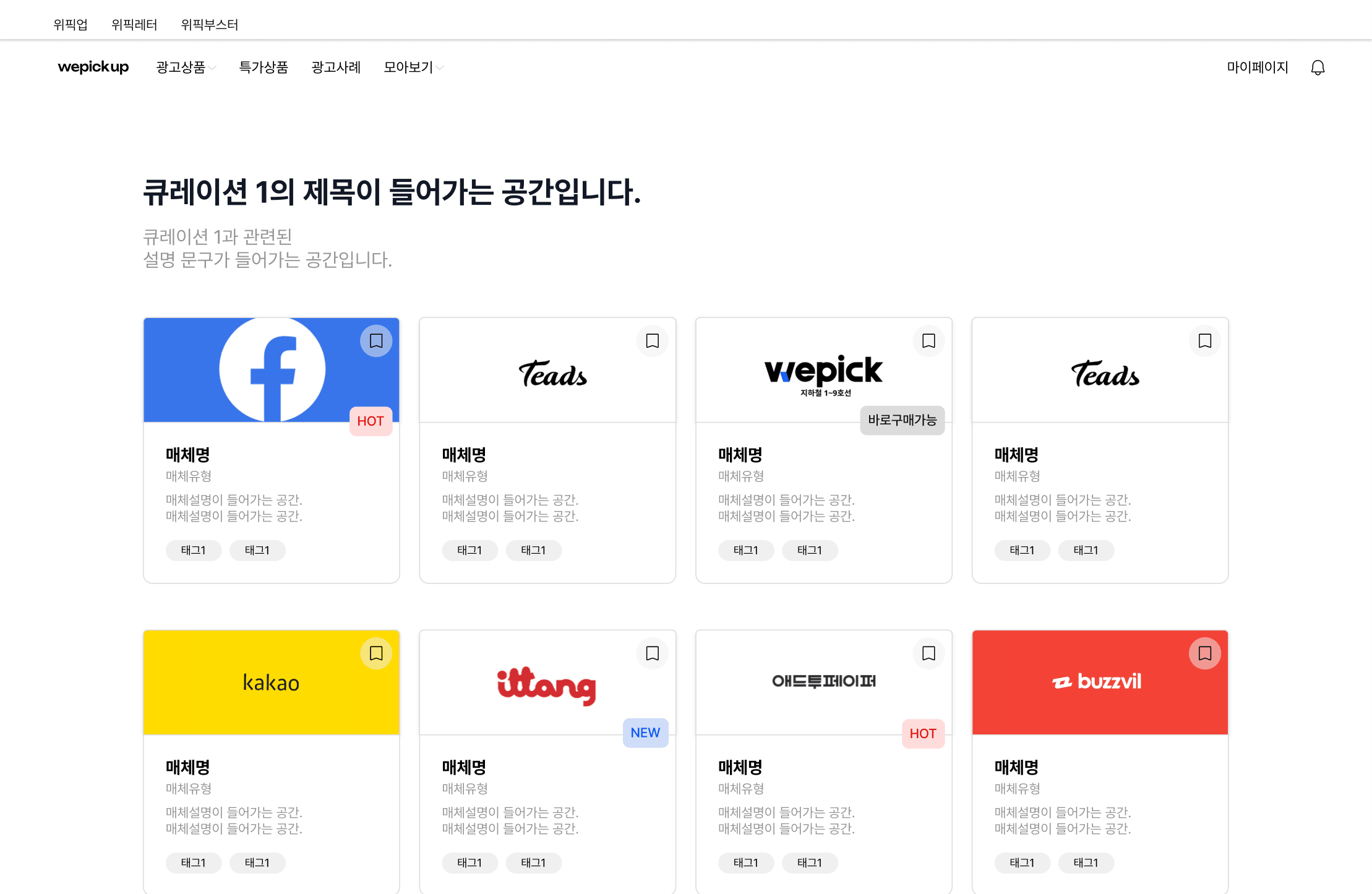
Task: Switch to 위픽업 top tab
Action: (x=71, y=25)
